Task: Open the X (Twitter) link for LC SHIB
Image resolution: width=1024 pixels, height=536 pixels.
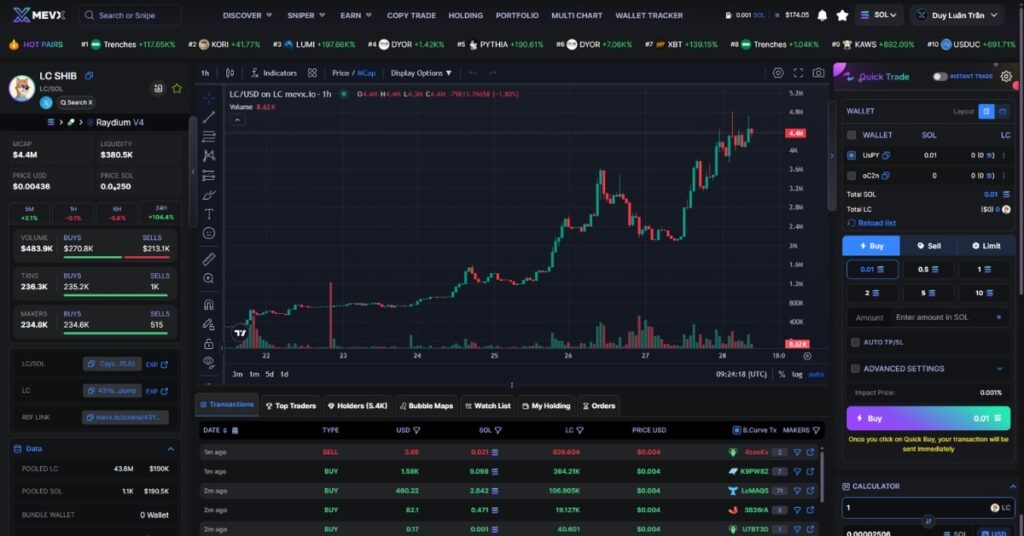Action: pyautogui.click(x=46, y=102)
